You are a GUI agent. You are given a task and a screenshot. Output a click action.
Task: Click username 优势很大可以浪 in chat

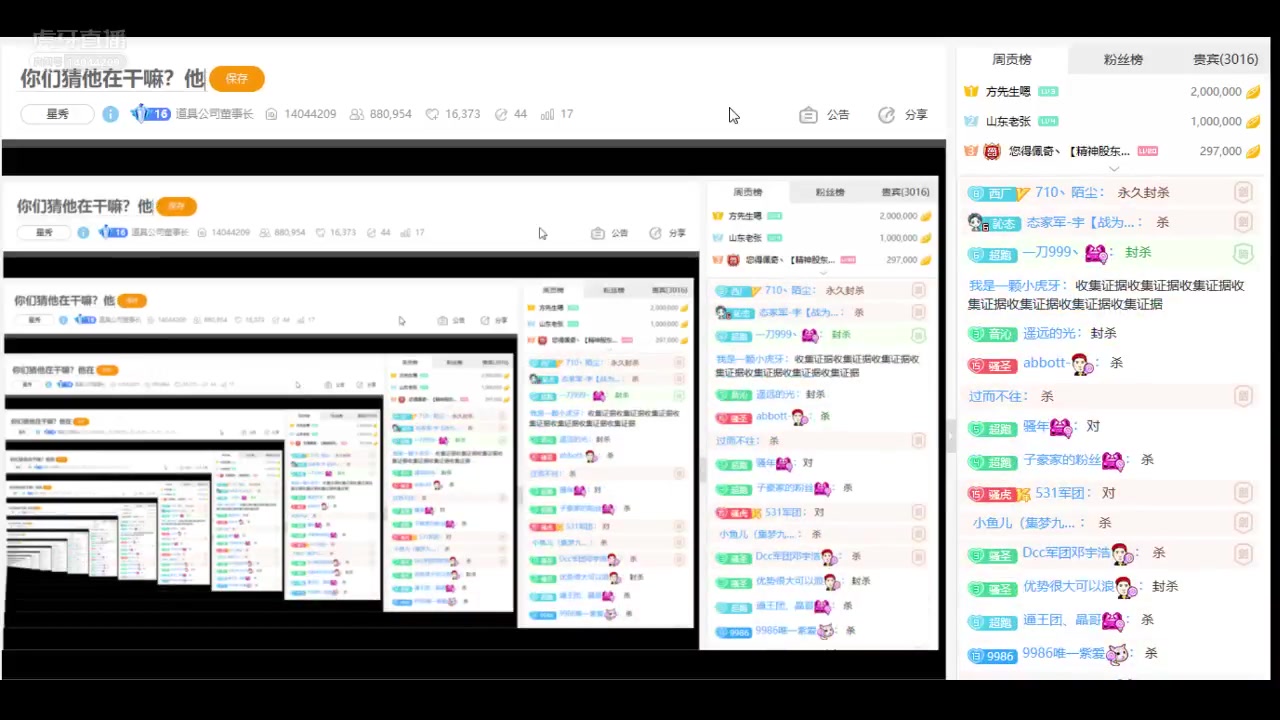(1068, 586)
